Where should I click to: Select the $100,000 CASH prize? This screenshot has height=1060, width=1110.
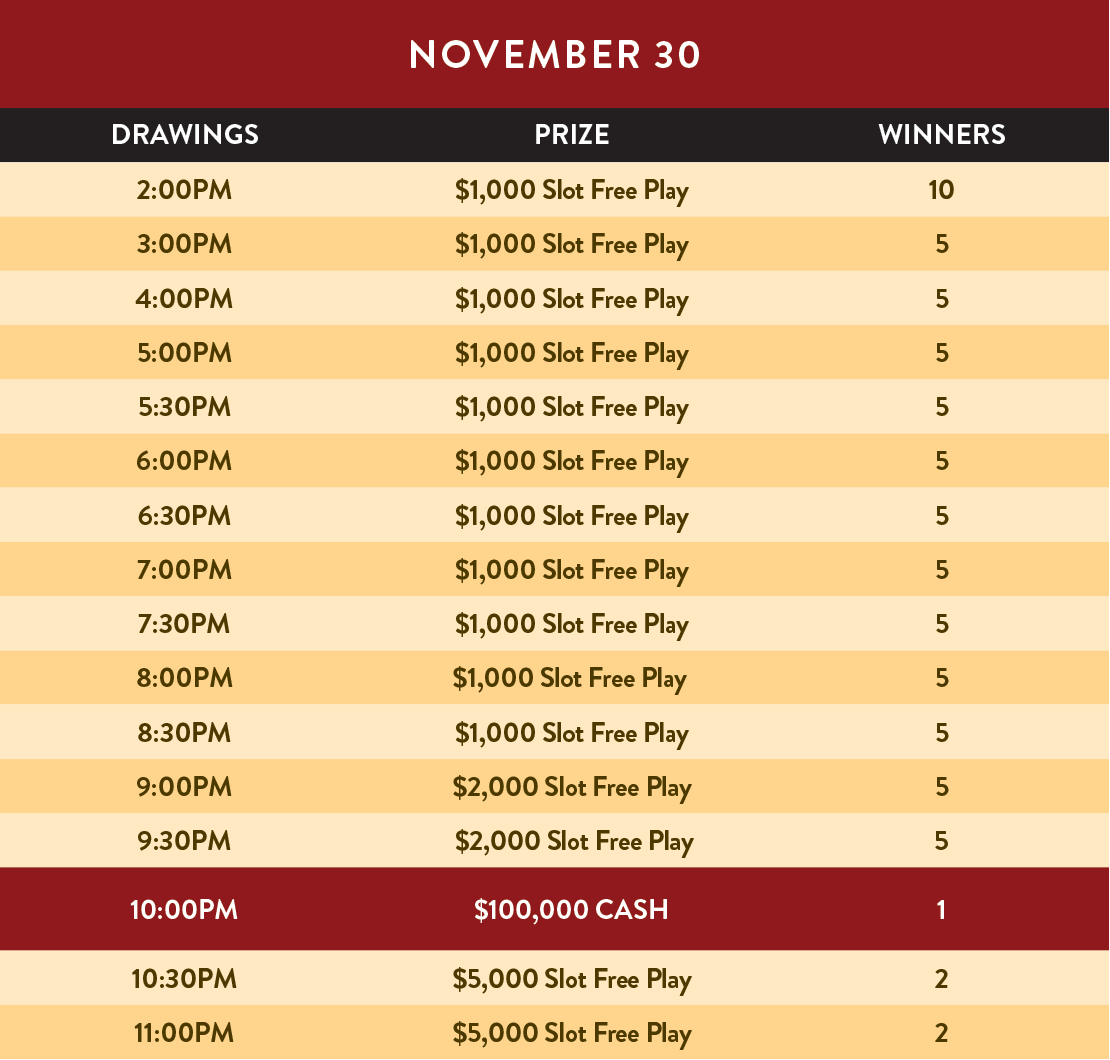pos(571,910)
